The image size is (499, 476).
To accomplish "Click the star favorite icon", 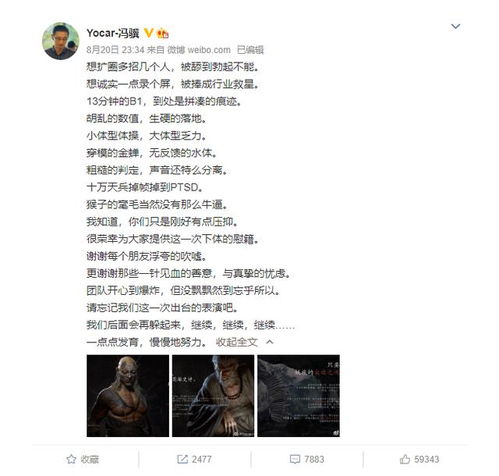I will click(x=71, y=459).
